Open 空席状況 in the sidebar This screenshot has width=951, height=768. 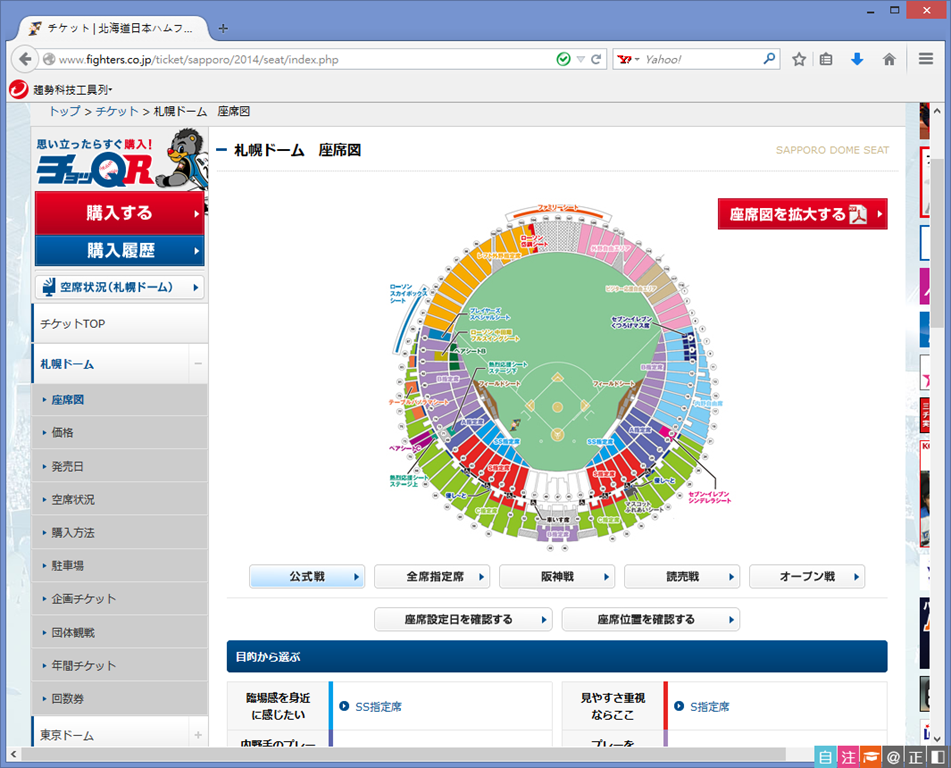[x=119, y=500]
